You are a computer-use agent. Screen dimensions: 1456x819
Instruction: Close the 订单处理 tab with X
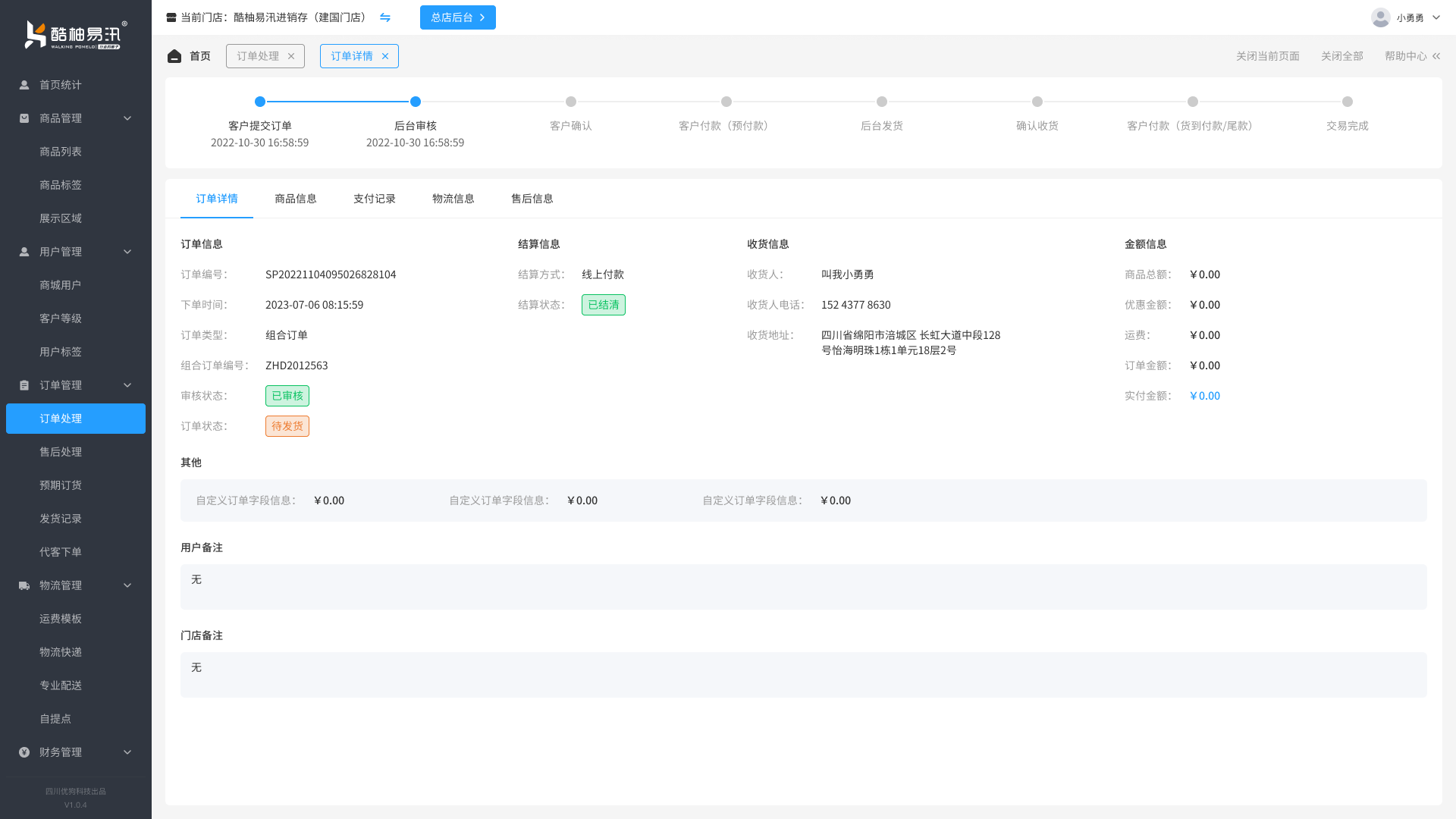click(x=291, y=56)
